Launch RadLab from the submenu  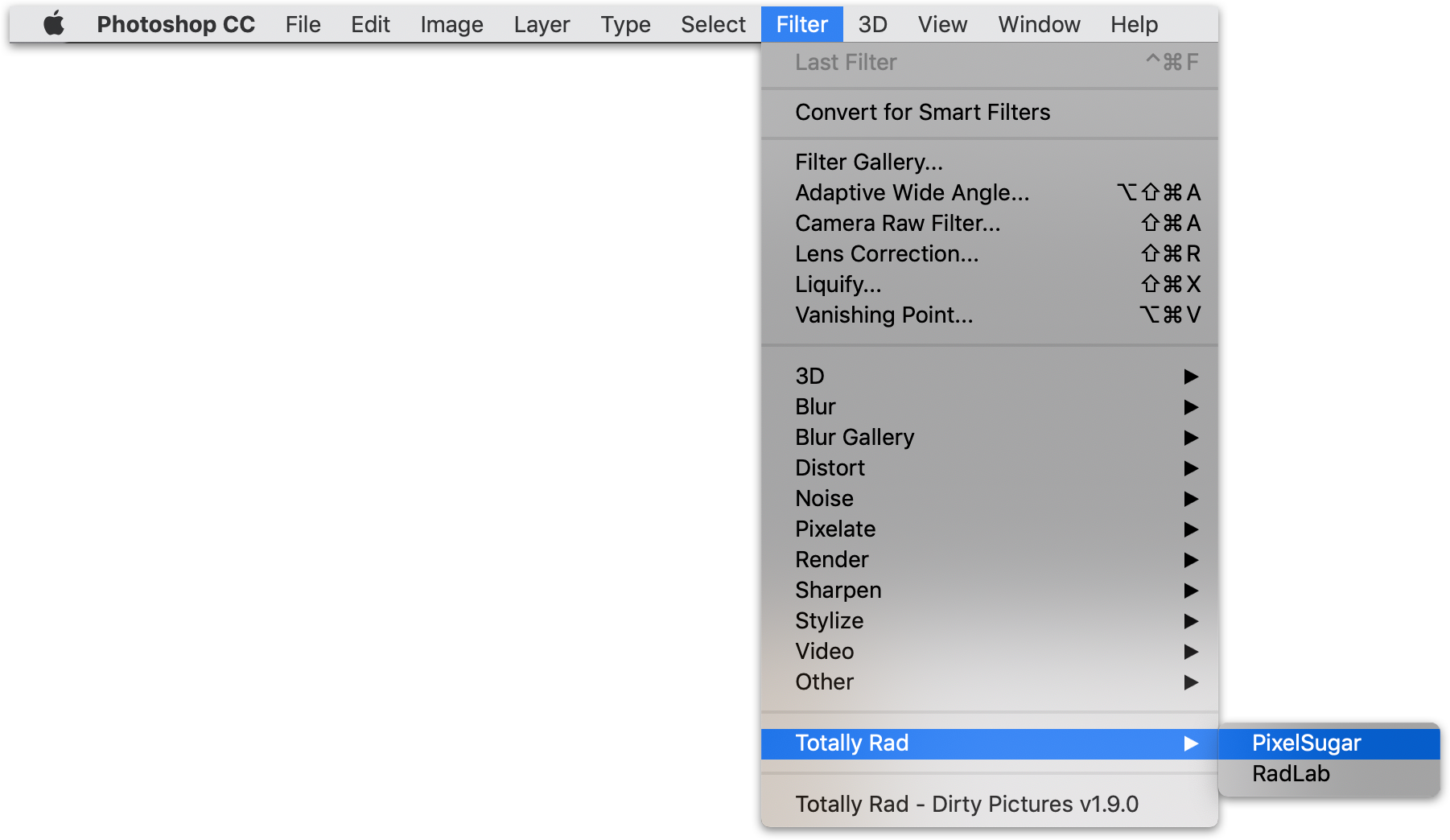click(x=1328, y=773)
